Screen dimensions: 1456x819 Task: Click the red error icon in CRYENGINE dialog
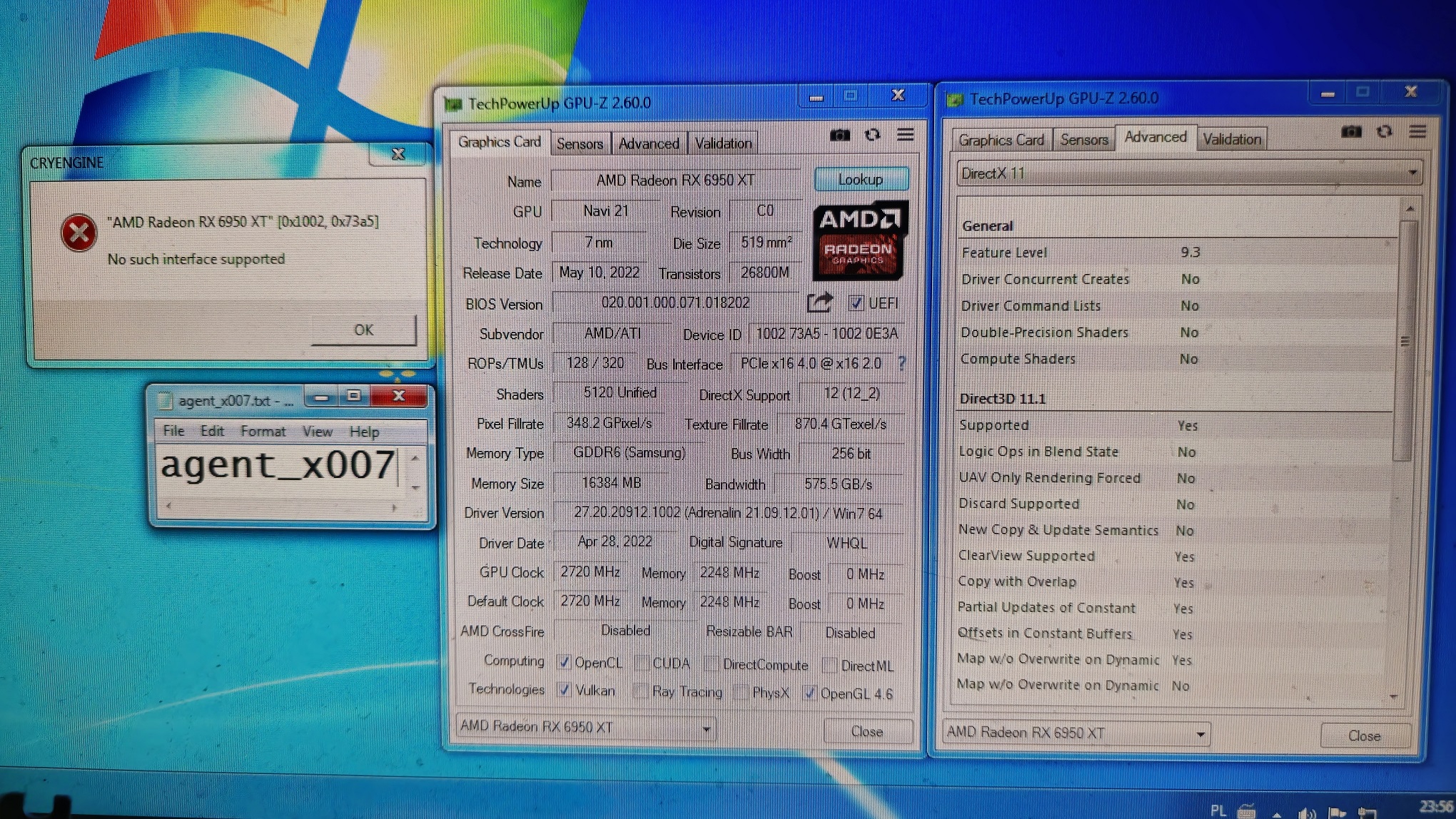79,233
